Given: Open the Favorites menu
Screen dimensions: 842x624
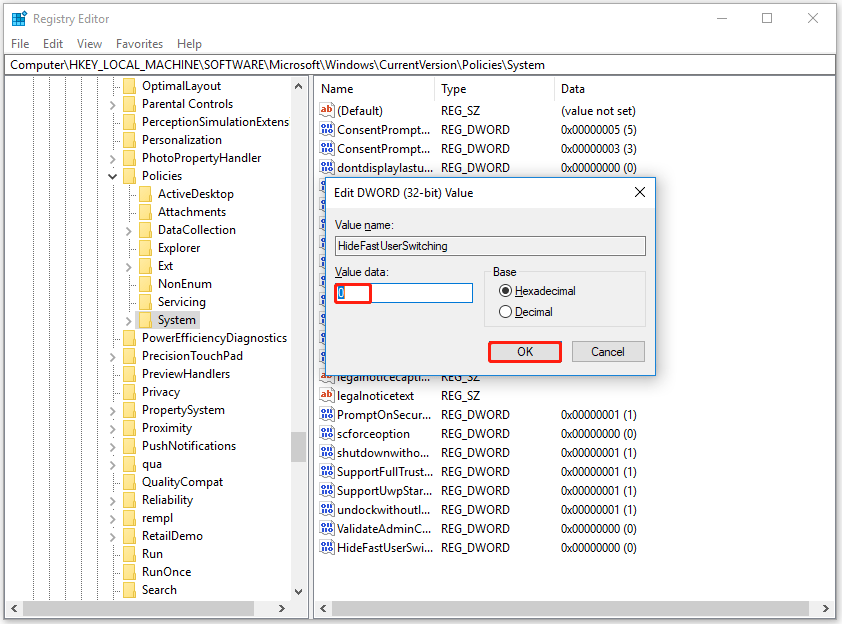Looking at the screenshot, I should (x=139, y=43).
